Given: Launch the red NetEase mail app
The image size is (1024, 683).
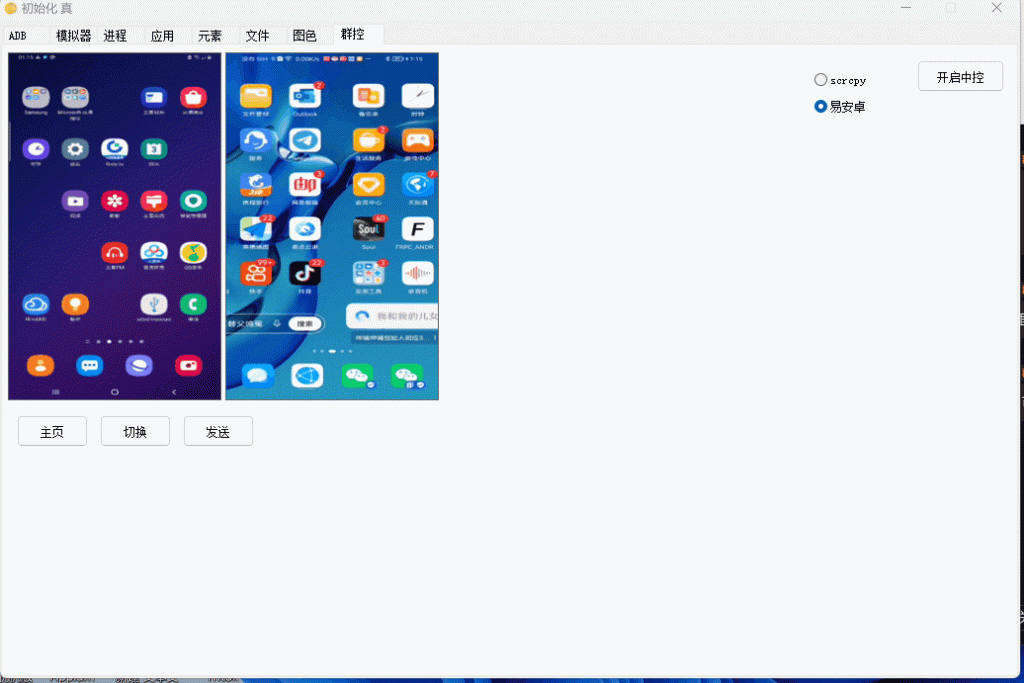Looking at the screenshot, I should coord(305,185).
